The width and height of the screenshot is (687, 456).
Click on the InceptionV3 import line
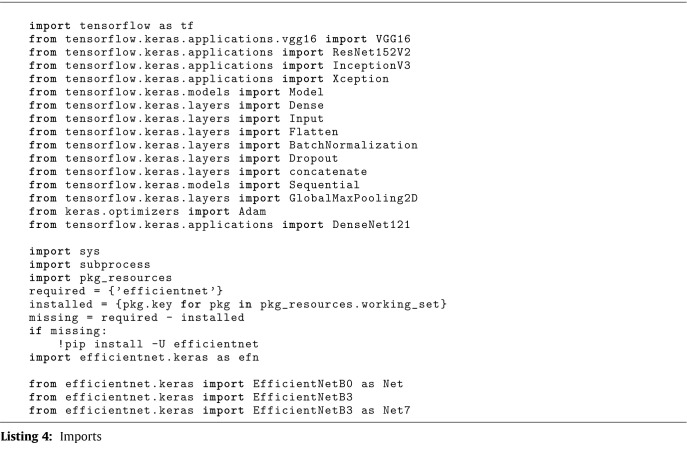220,66
